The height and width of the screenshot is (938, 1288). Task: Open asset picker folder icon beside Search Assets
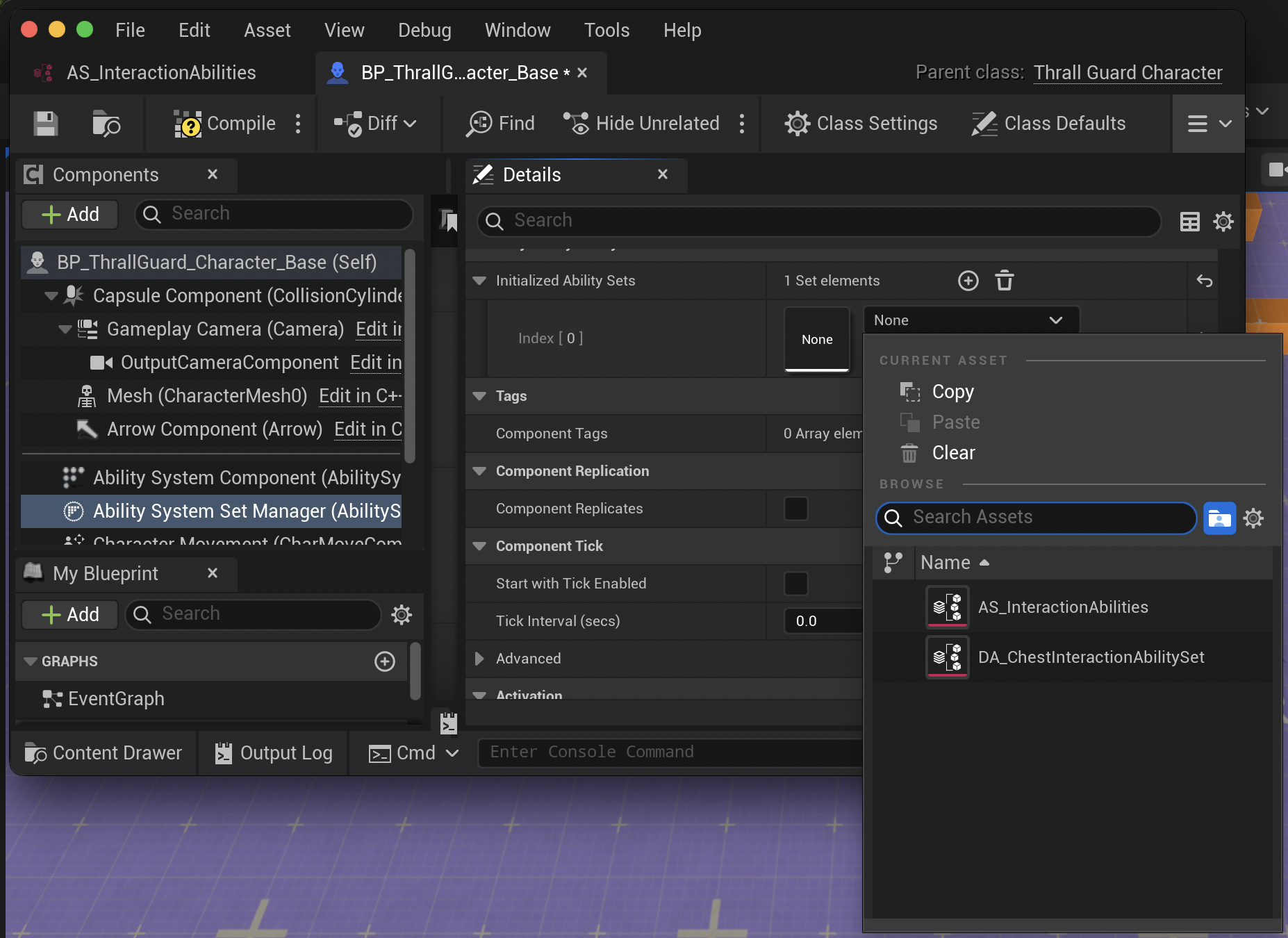point(1220,518)
